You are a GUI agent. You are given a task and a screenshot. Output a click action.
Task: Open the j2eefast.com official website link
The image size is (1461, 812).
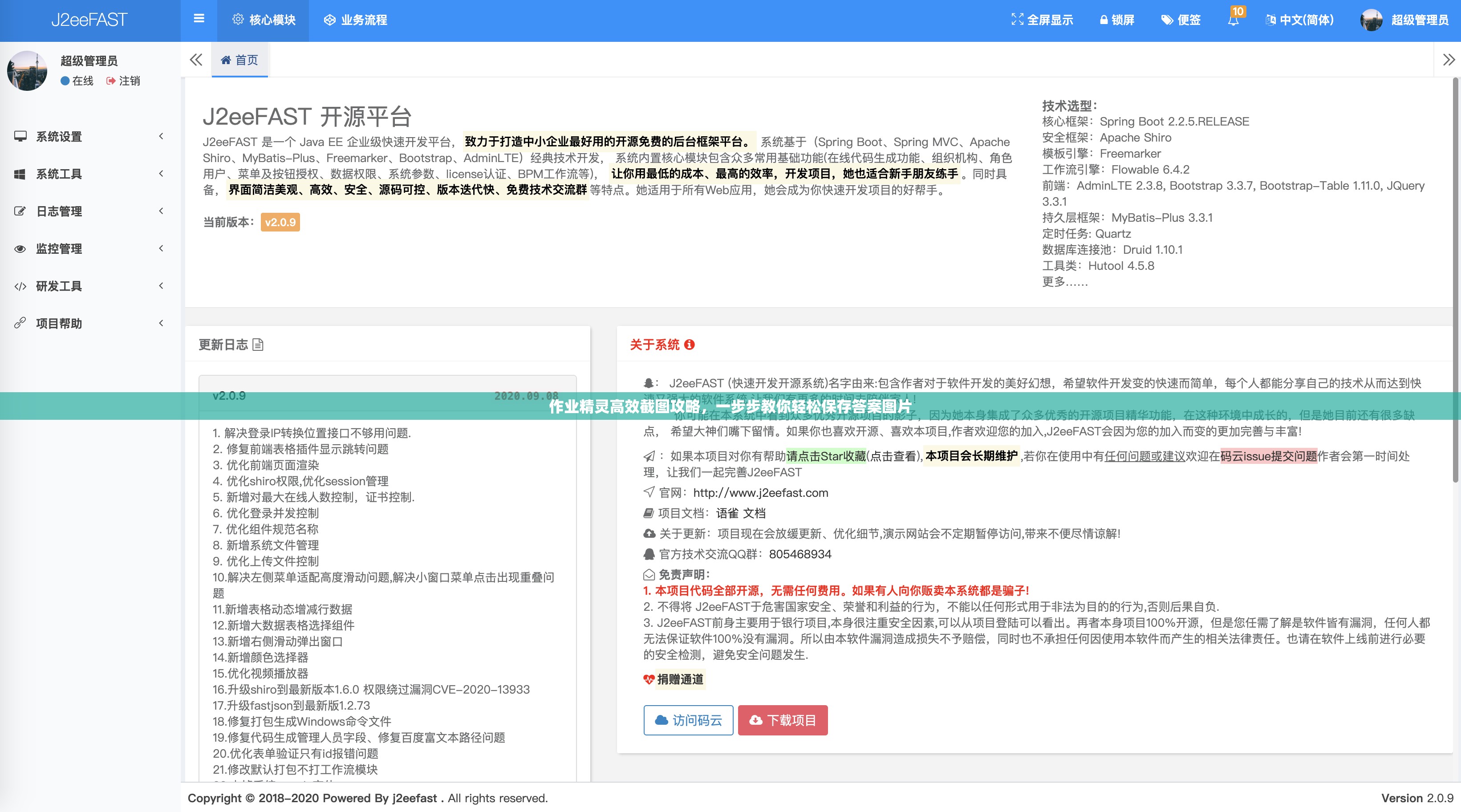click(760, 492)
